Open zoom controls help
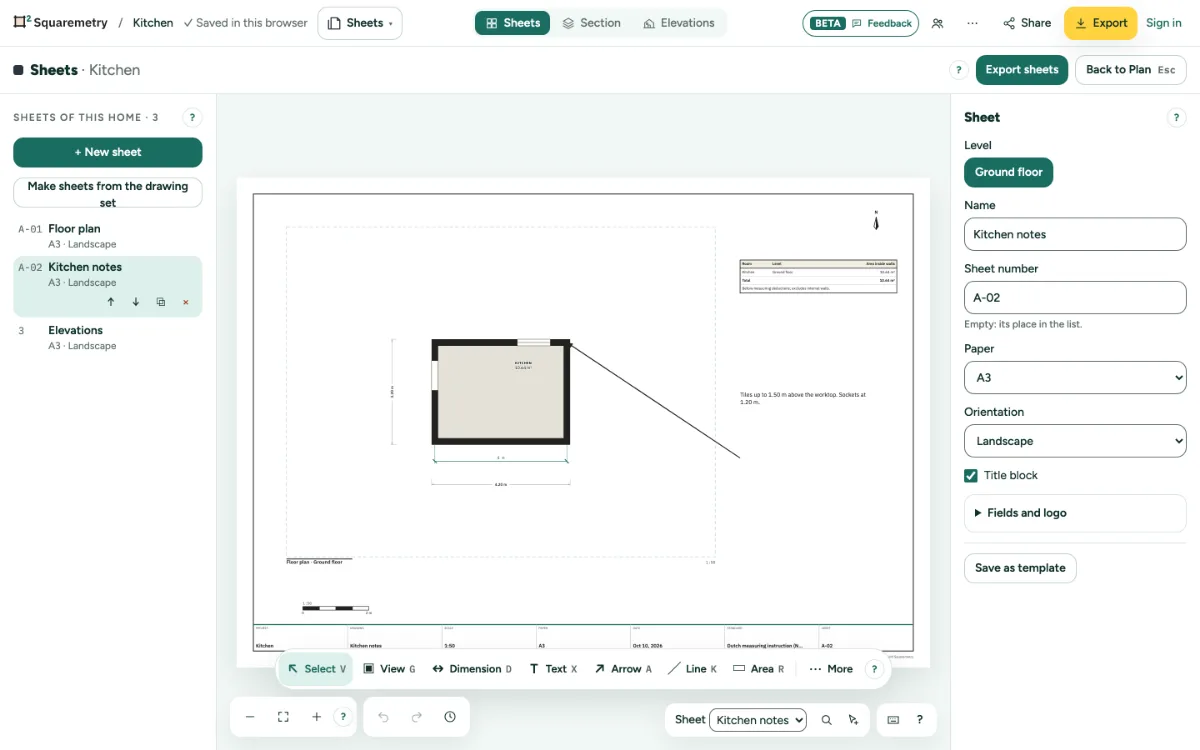The height and width of the screenshot is (750, 1200). pos(343,717)
